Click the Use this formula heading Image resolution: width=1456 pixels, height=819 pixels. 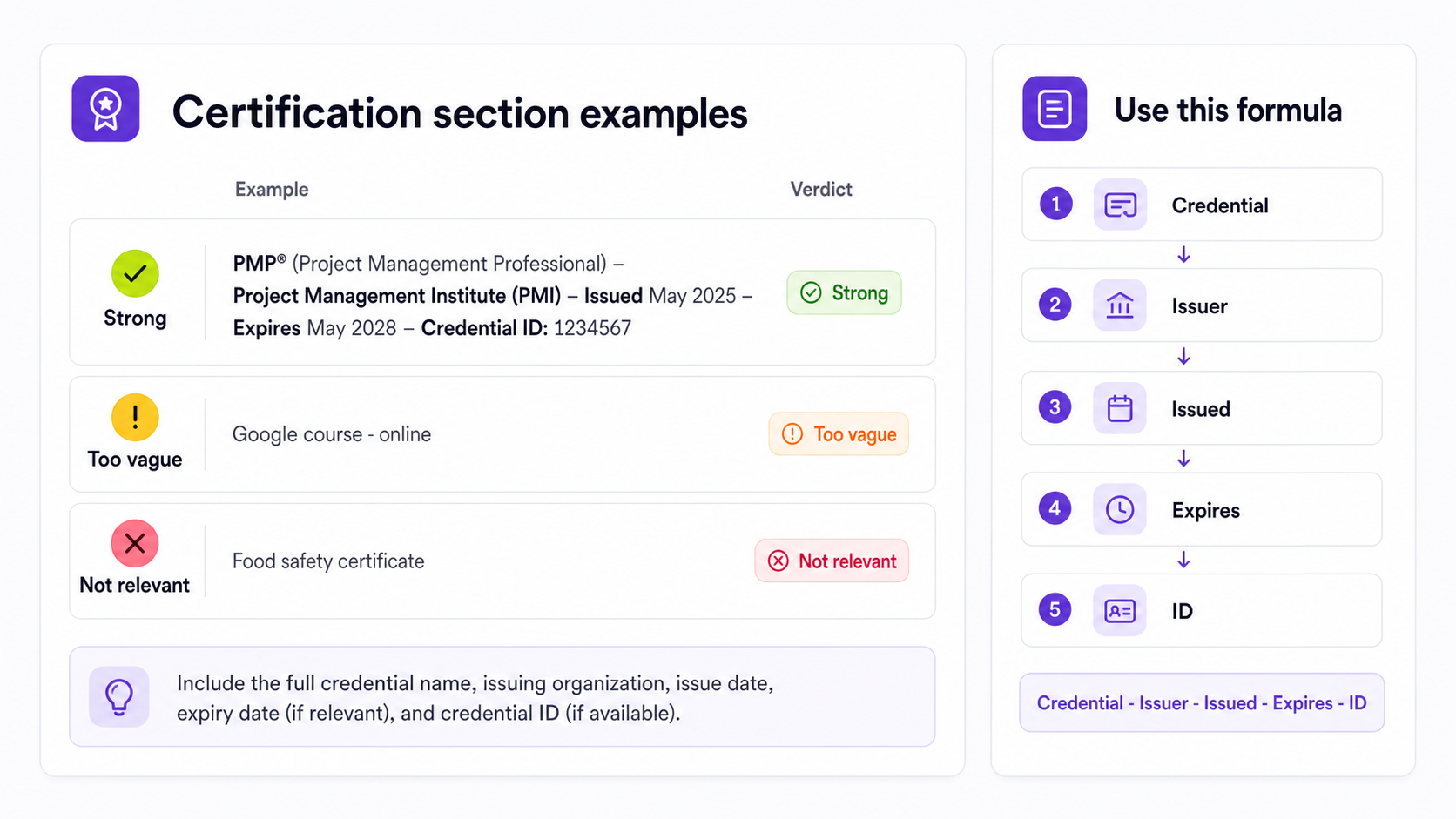pyautogui.click(x=1228, y=111)
